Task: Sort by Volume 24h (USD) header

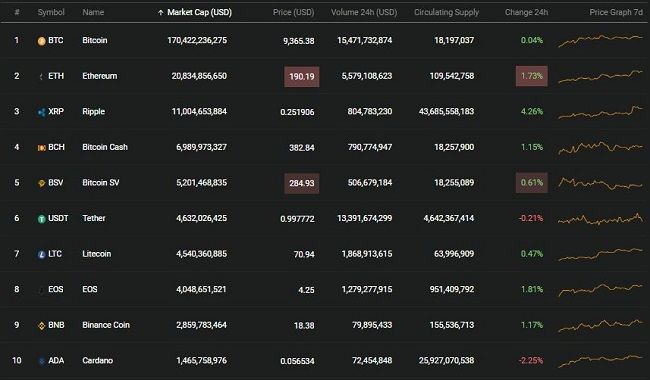Action: [x=364, y=12]
